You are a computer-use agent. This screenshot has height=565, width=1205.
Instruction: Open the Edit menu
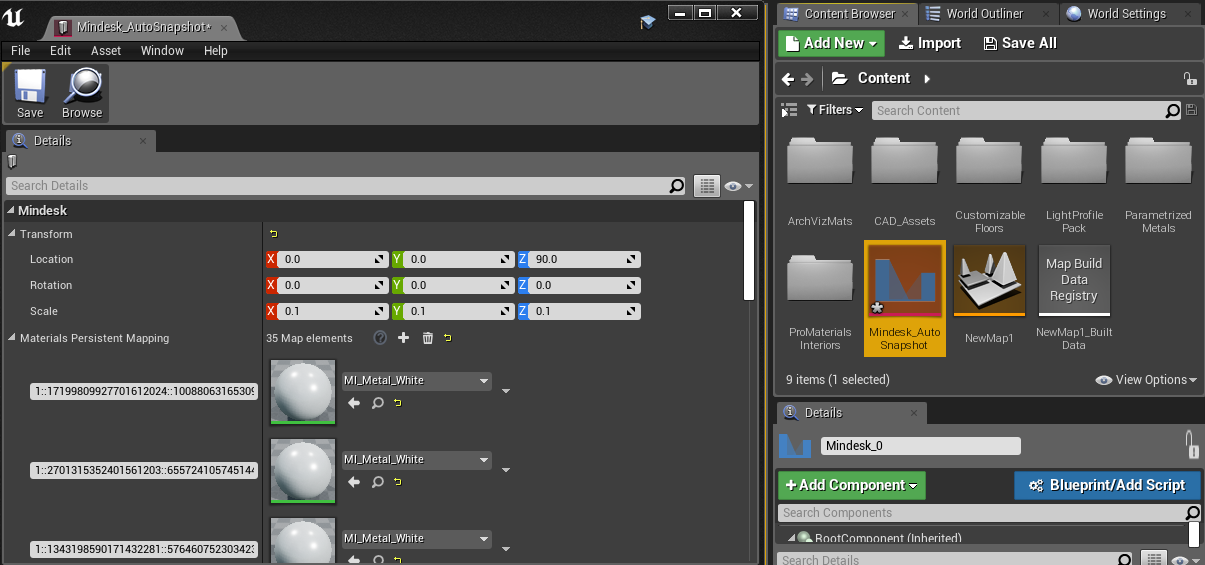pyautogui.click(x=61, y=51)
